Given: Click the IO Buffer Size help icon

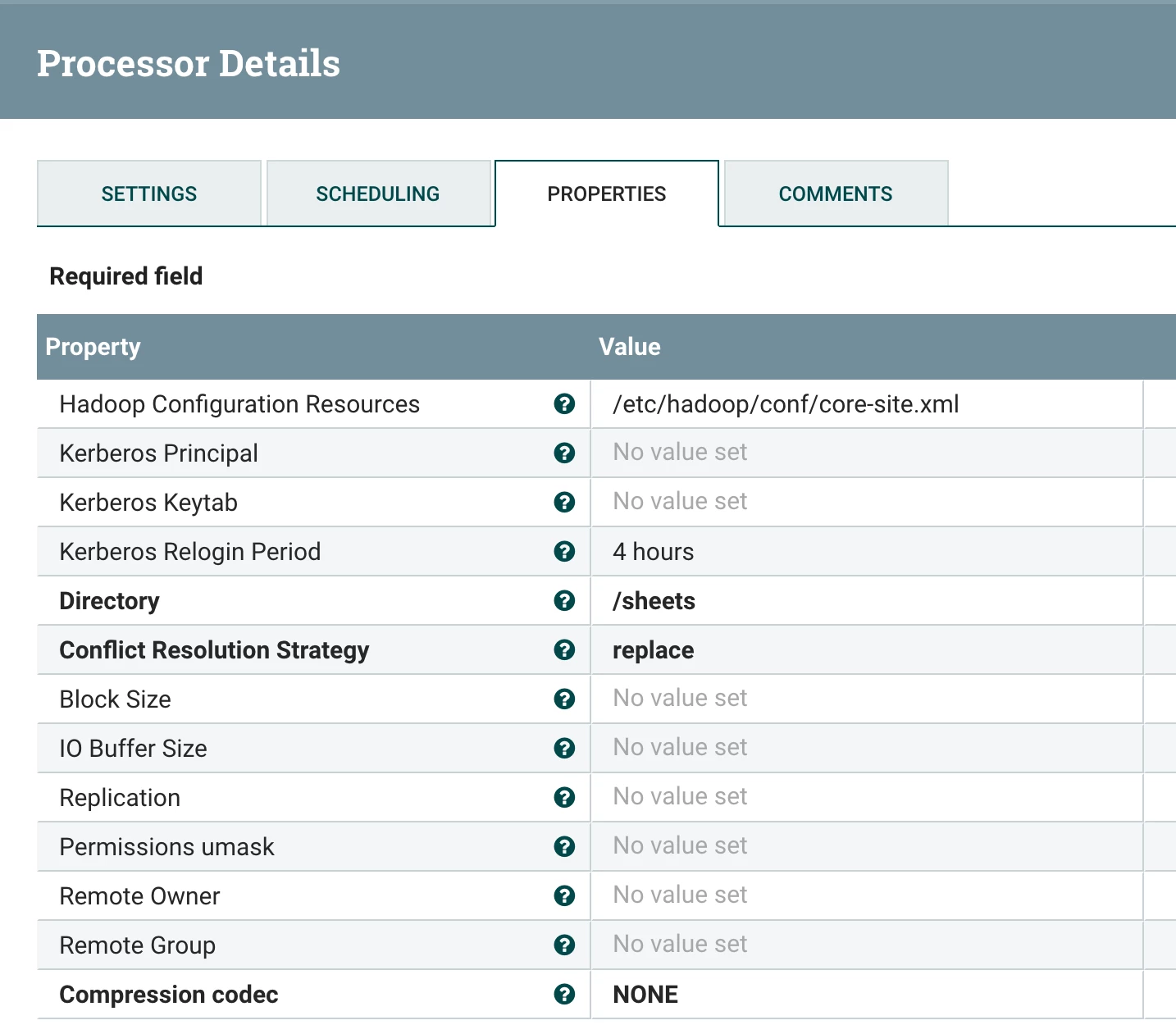Looking at the screenshot, I should (x=564, y=748).
